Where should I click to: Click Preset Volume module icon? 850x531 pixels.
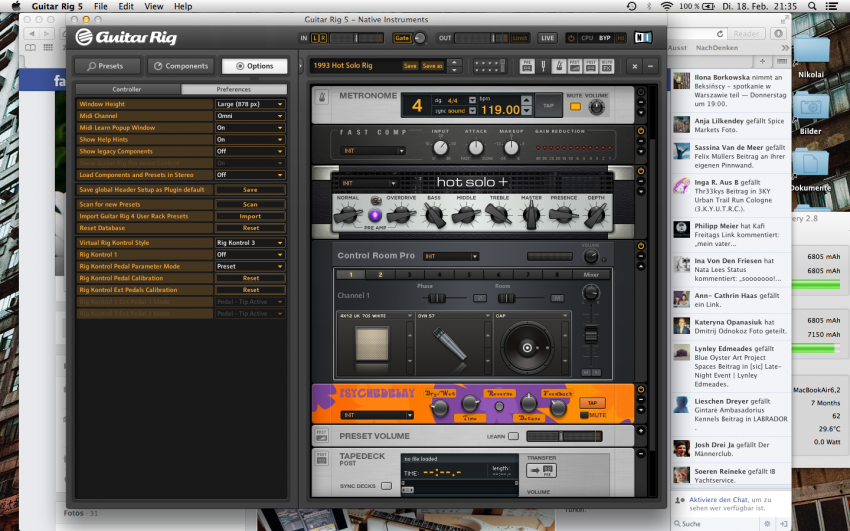(x=321, y=435)
